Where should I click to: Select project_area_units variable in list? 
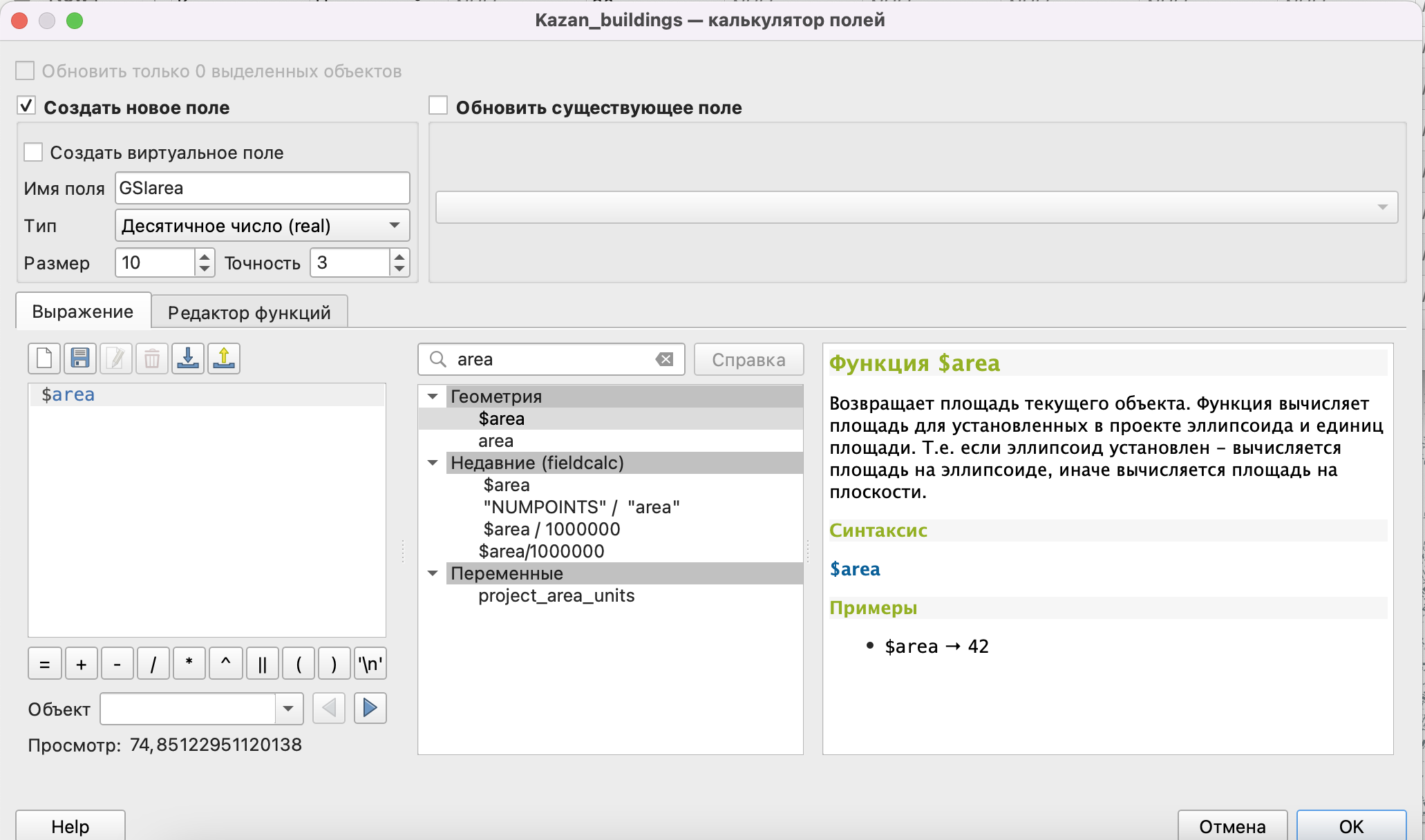pyautogui.click(x=556, y=595)
